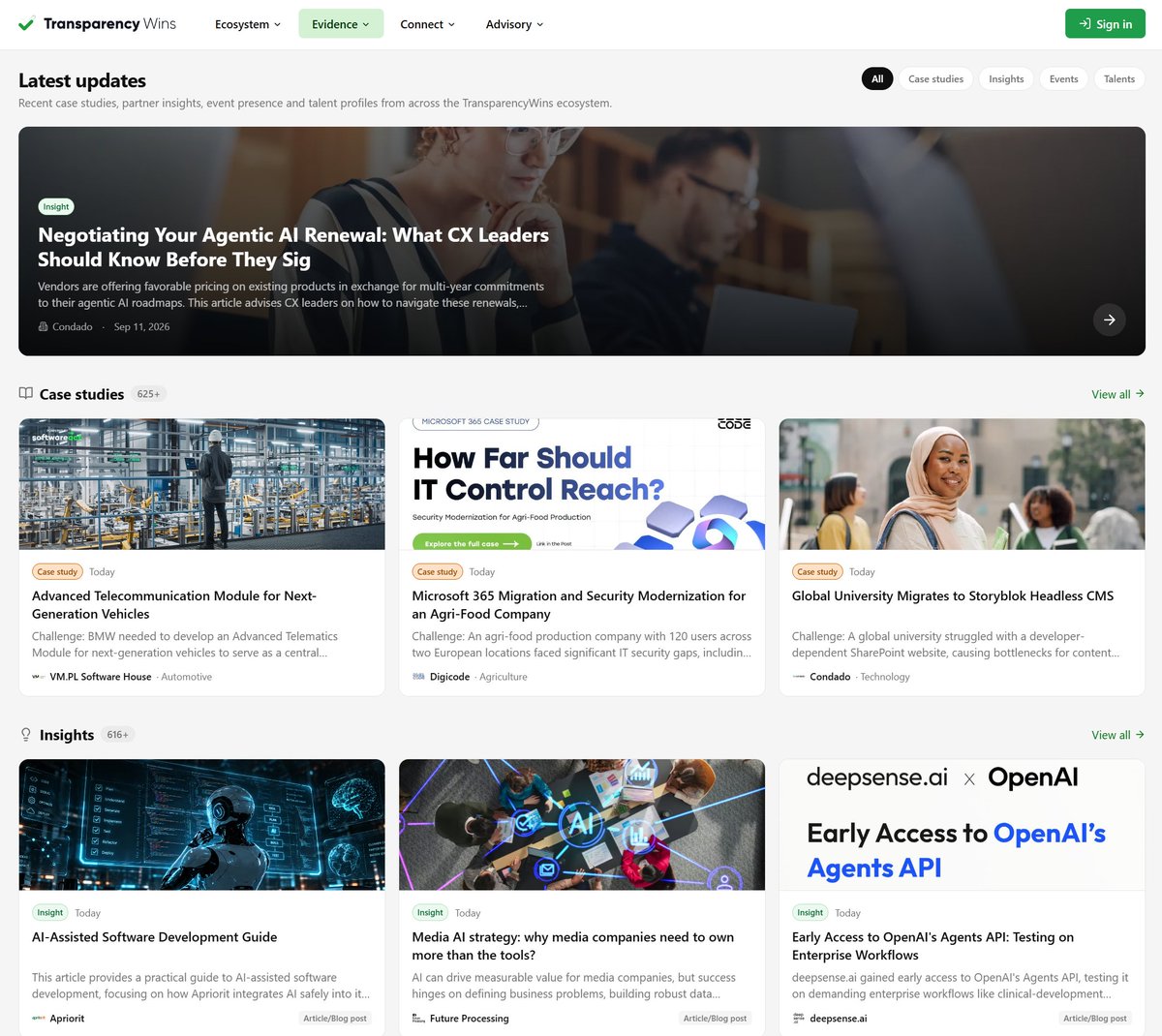Click the Future Processing logo icon

pyautogui.click(x=418, y=1019)
